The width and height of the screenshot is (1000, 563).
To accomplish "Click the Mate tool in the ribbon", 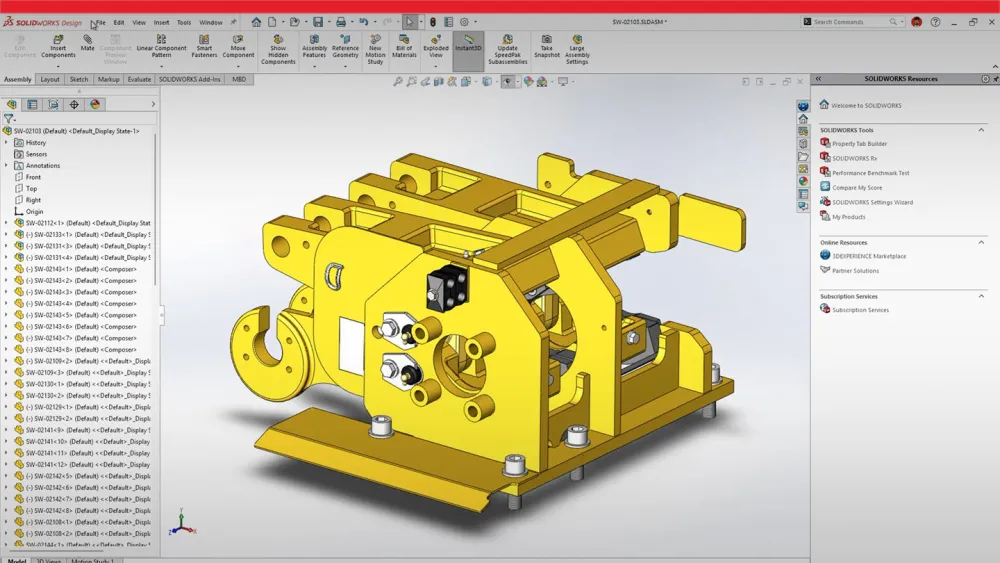I will pyautogui.click(x=88, y=44).
